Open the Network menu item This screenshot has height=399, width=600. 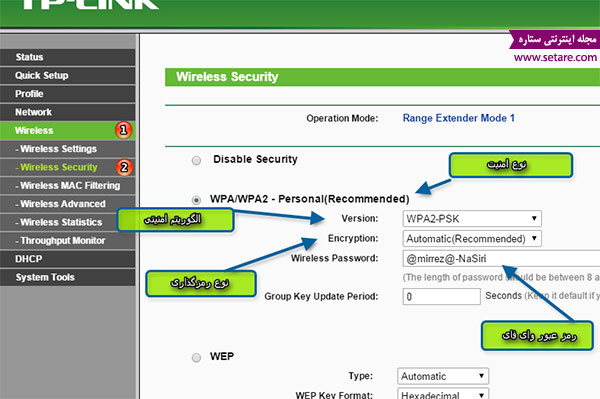click(x=67, y=112)
